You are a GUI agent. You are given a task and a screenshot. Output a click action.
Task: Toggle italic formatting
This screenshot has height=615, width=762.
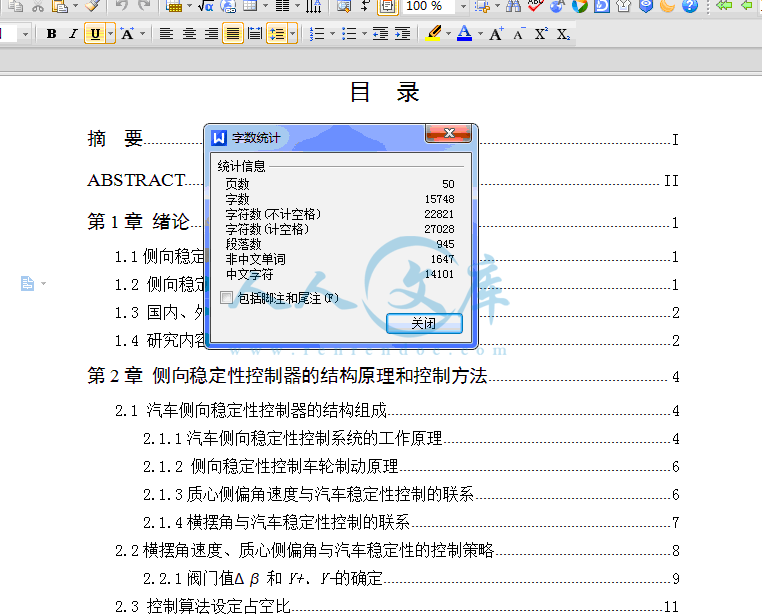click(x=73, y=34)
